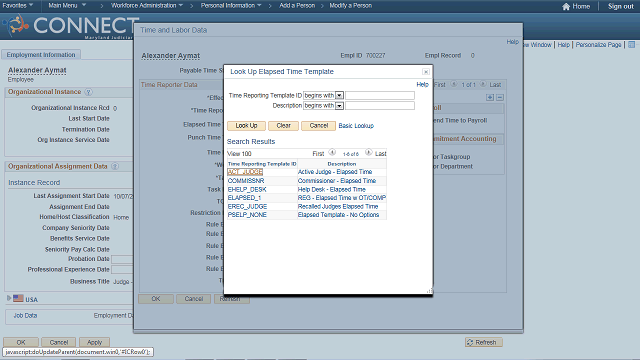Open Personalize Page link
Image resolution: width=640 pixels, height=360 pixels.
pyautogui.click(x=598, y=45)
